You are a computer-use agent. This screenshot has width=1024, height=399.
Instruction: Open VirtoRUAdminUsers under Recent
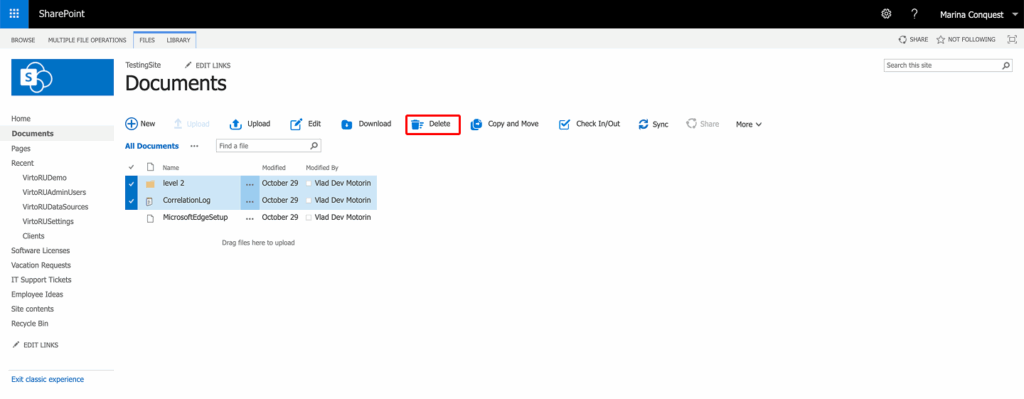tap(54, 192)
